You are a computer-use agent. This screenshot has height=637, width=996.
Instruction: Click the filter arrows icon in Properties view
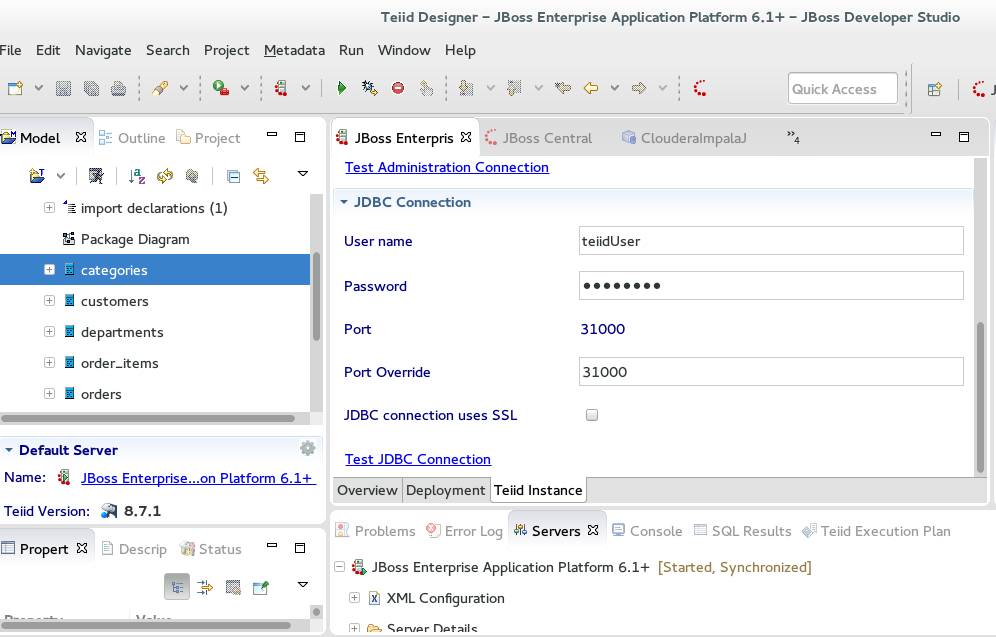pos(205,587)
